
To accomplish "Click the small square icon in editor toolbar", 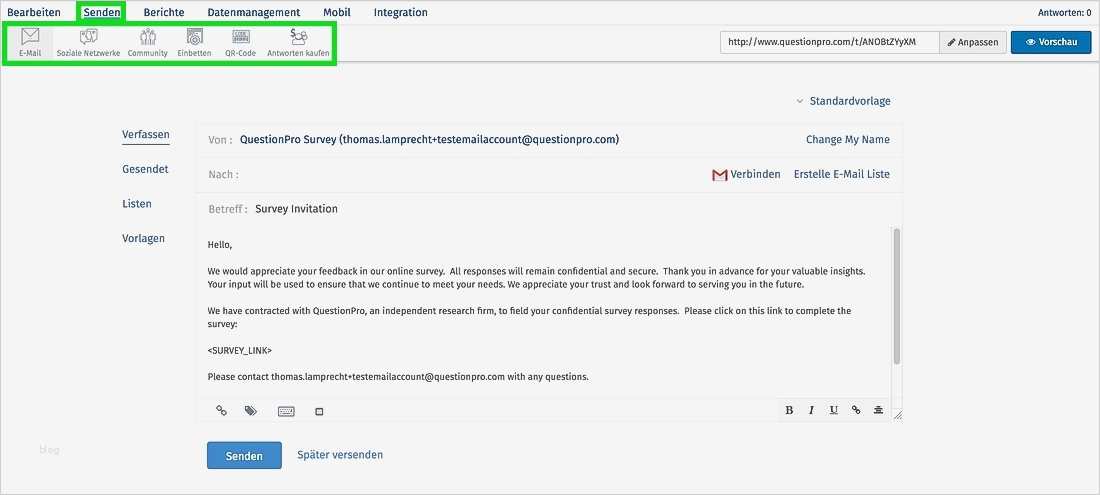I will tap(319, 412).
